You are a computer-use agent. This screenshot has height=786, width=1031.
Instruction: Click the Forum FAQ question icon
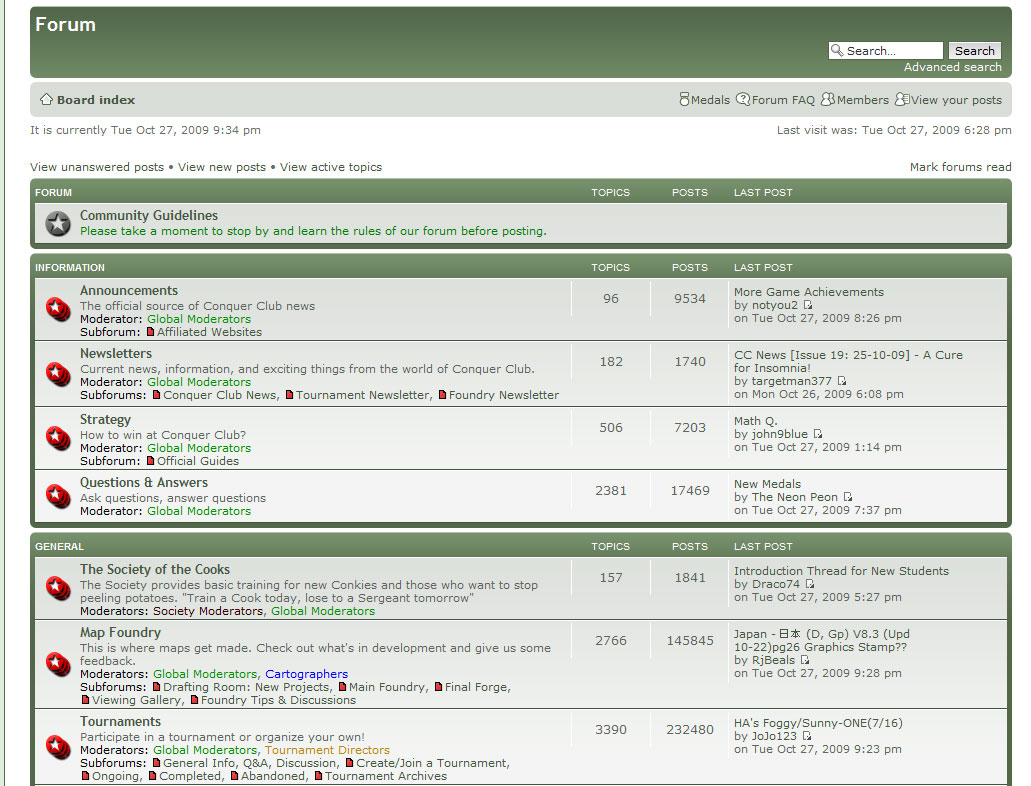742,99
